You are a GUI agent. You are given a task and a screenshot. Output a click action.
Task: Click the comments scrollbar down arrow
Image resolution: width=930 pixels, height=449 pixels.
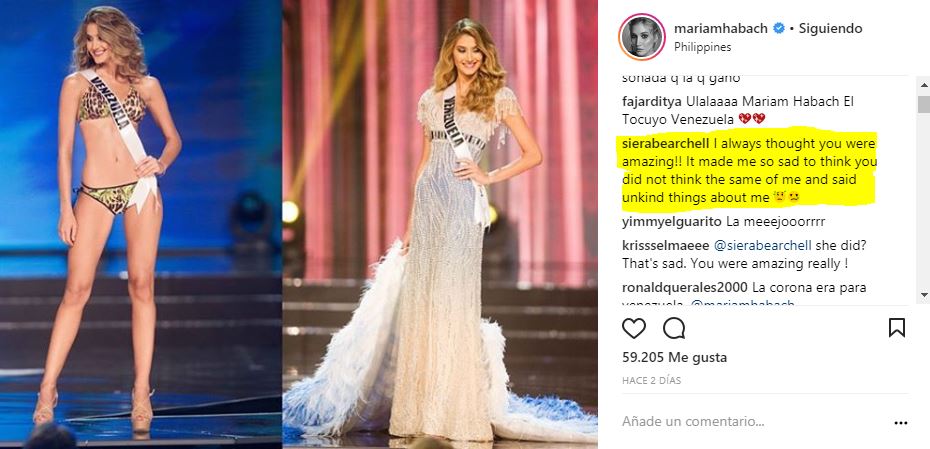(923, 295)
